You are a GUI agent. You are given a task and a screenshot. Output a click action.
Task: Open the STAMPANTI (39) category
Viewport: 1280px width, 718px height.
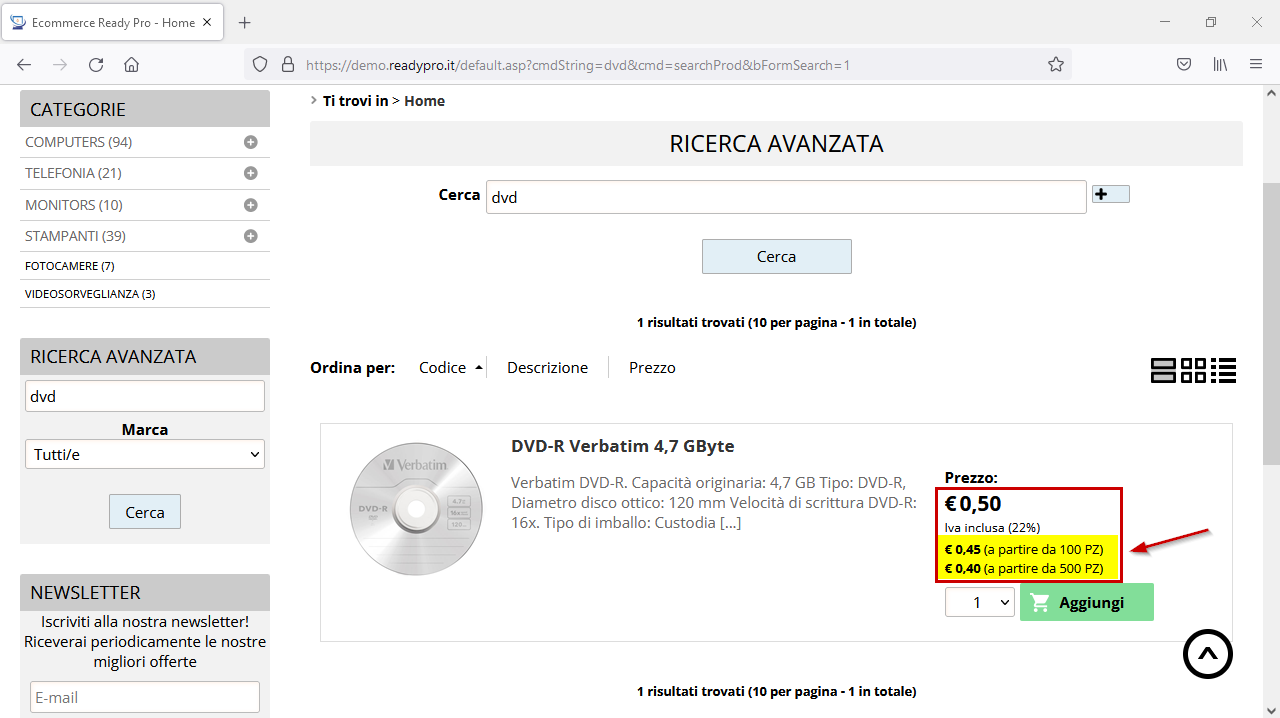point(75,236)
